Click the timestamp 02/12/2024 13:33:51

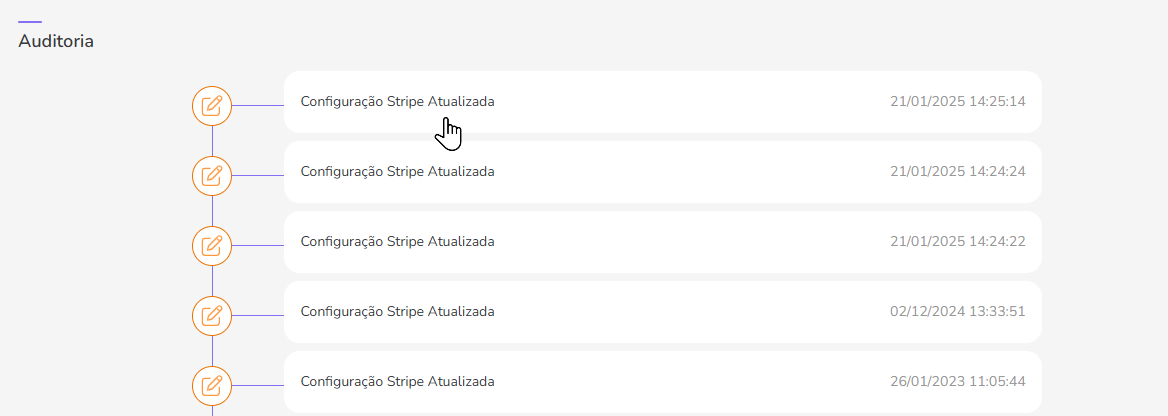(x=957, y=312)
